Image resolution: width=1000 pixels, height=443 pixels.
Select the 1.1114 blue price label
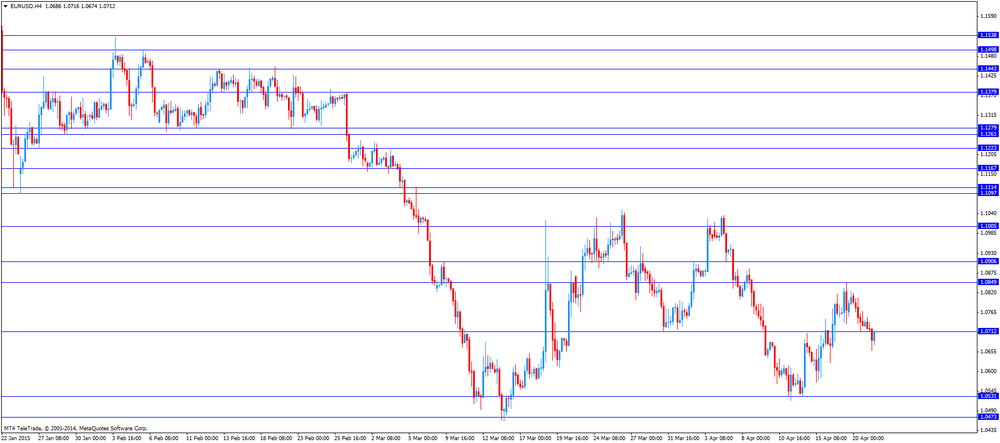[987, 187]
